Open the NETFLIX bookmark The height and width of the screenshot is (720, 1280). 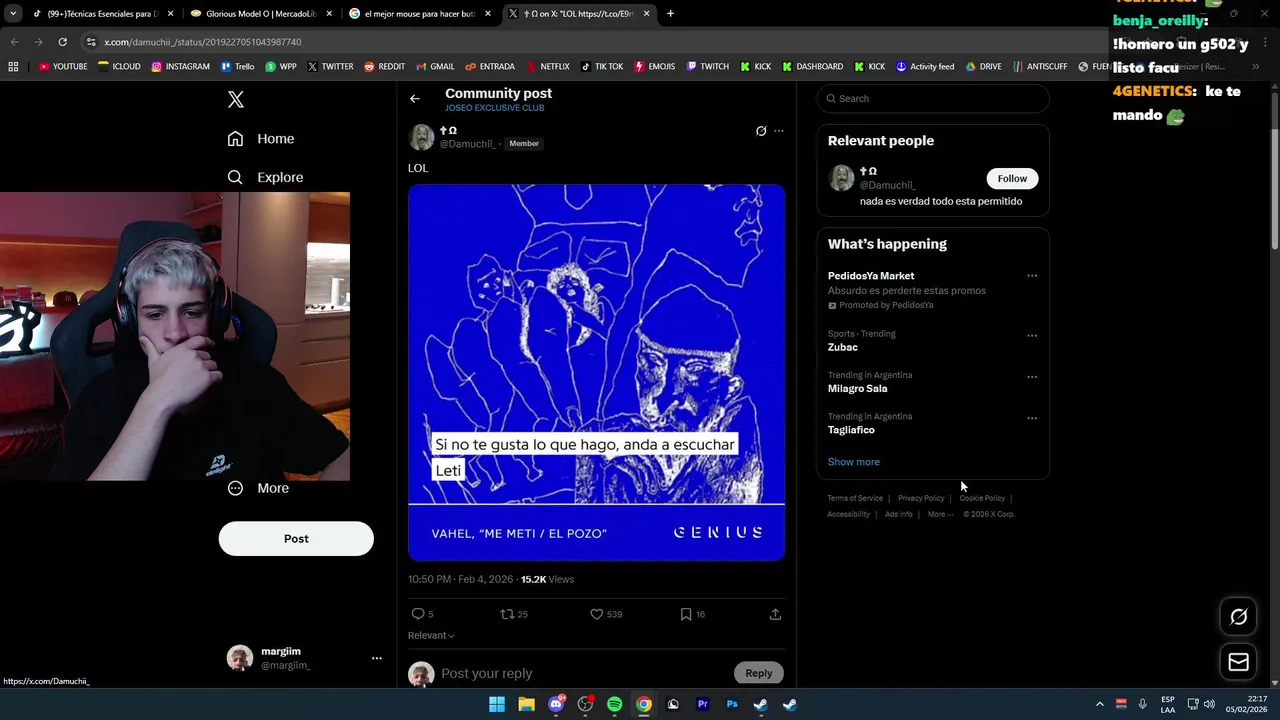pos(546,67)
